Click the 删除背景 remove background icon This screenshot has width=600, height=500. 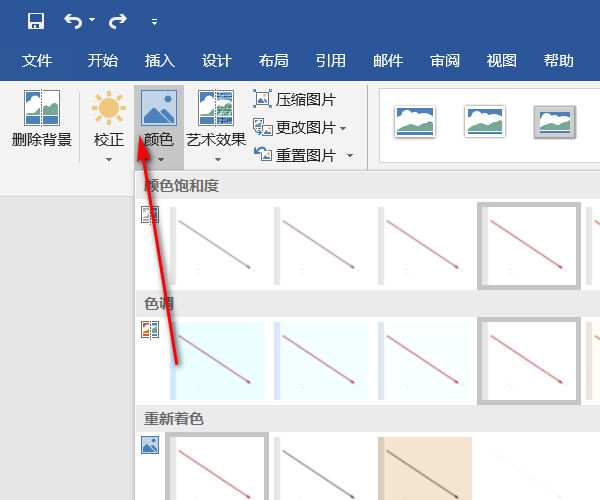[x=42, y=108]
